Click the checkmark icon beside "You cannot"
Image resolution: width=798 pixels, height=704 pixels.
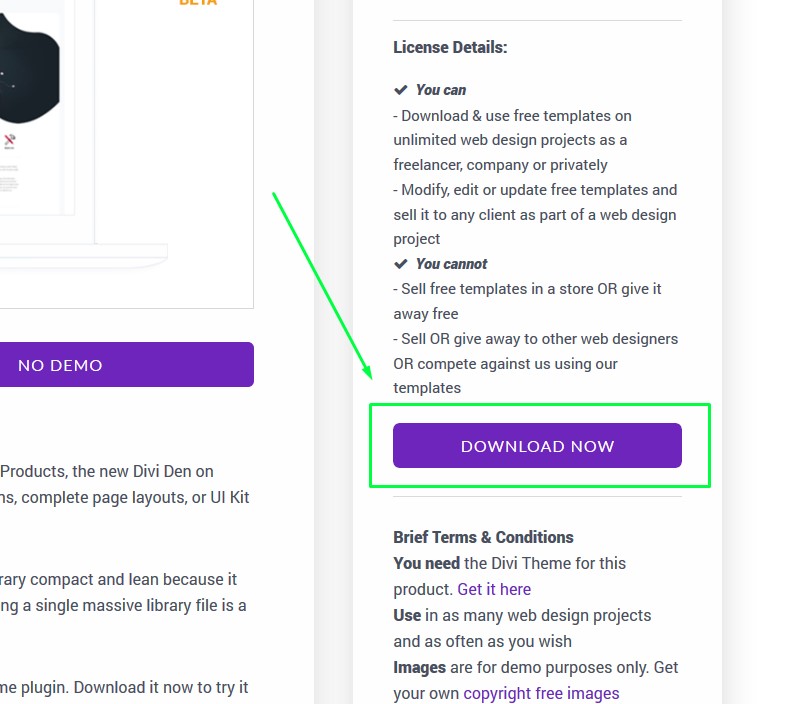(400, 264)
